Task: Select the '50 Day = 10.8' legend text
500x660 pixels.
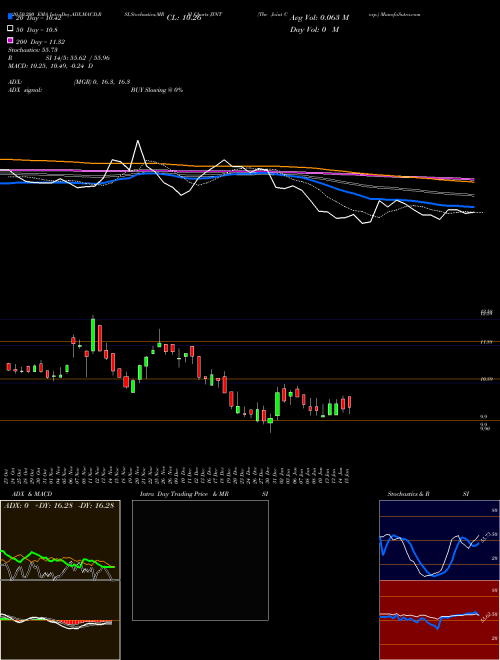Action: pyautogui.click(x=37, y=30)
